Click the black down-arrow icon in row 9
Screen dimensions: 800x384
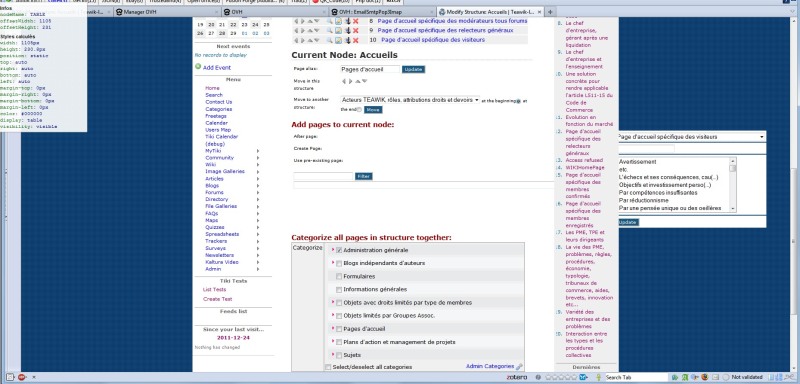point(347,30)
